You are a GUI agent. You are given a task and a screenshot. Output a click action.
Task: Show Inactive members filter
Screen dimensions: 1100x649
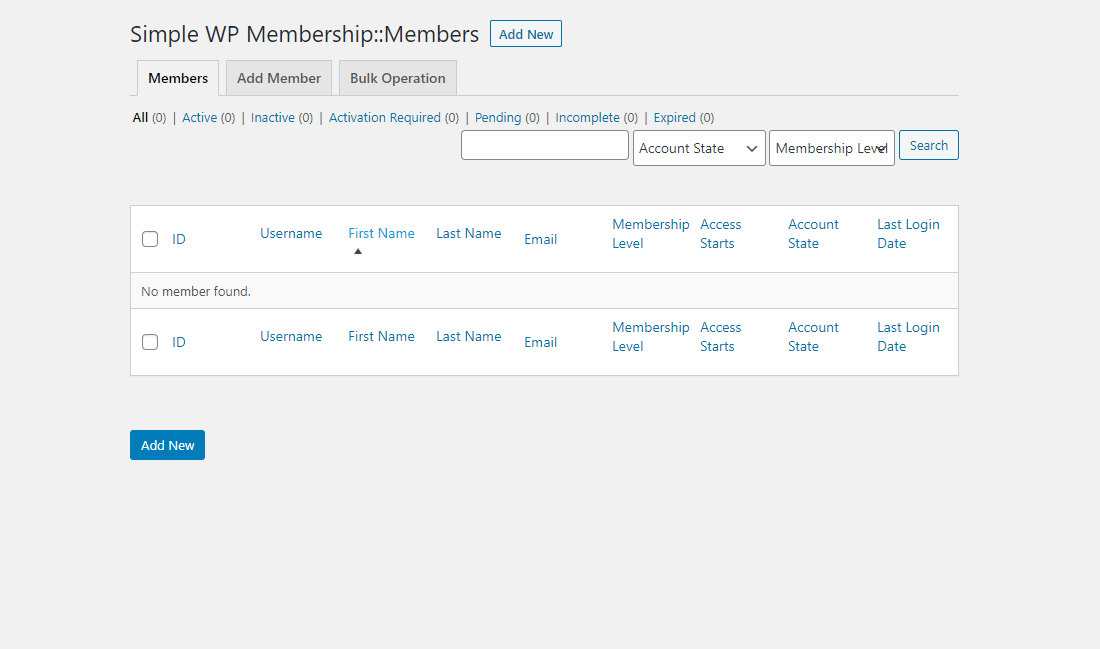[272, 118]
